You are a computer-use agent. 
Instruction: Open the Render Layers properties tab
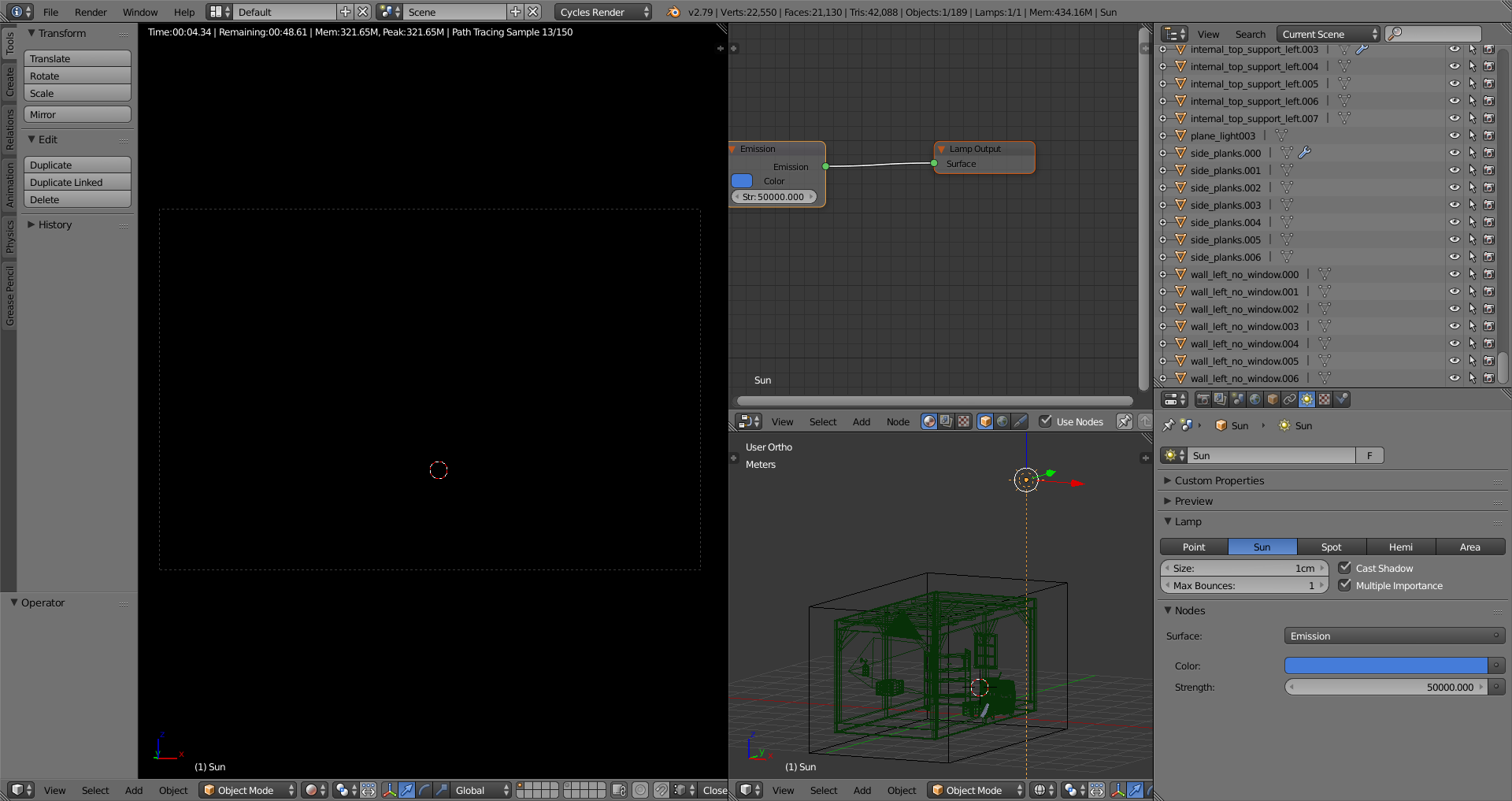[1220, 399]
